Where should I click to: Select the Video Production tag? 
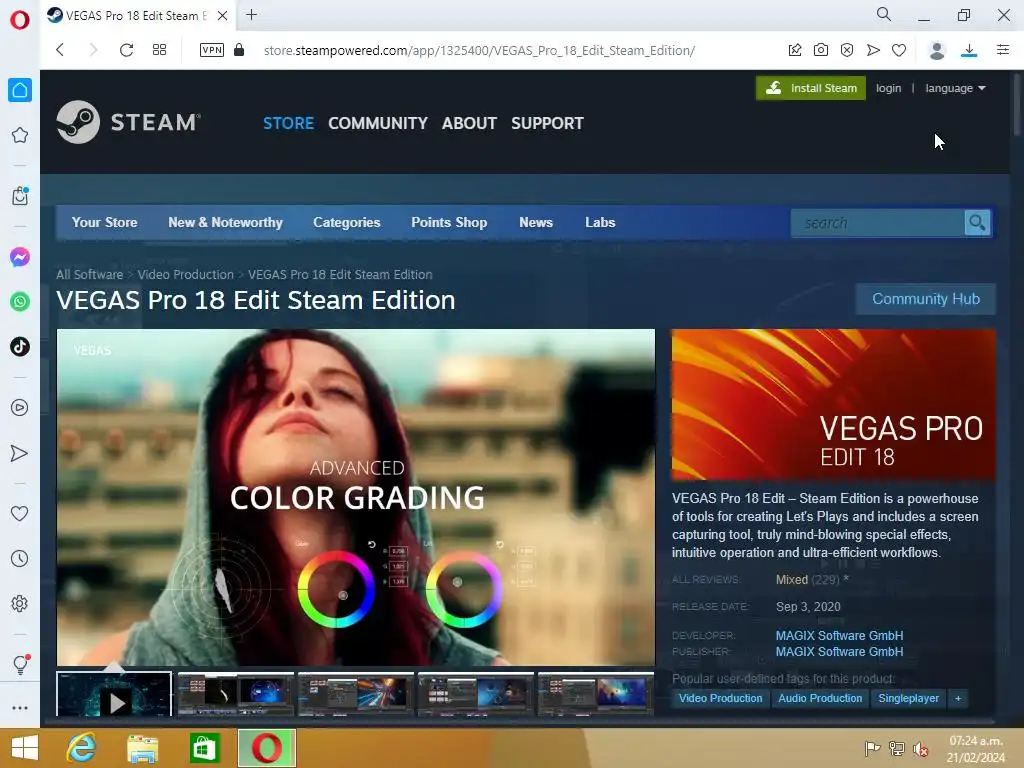[x=720, y=698]
